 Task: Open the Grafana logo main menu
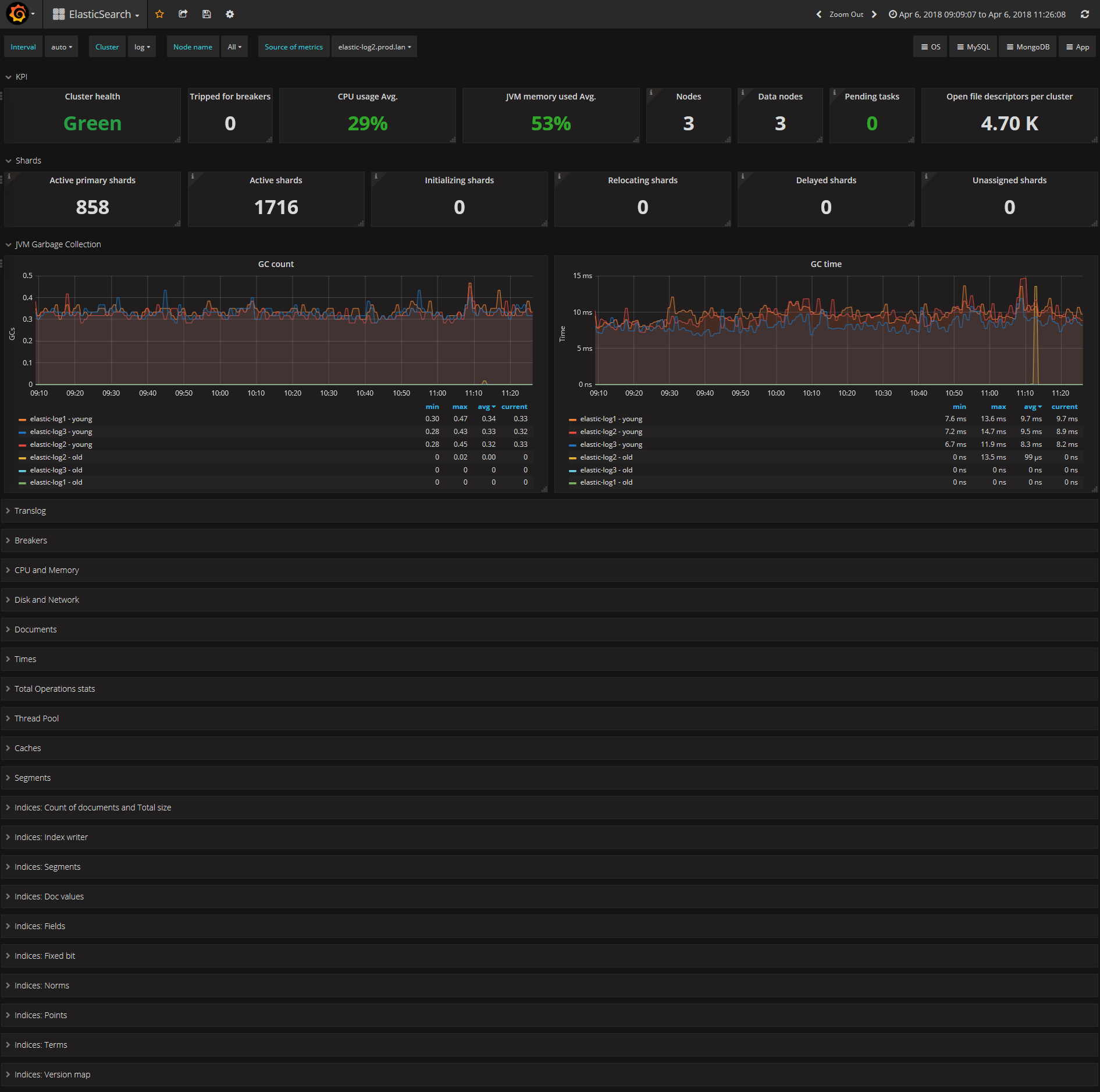point(20,14)
